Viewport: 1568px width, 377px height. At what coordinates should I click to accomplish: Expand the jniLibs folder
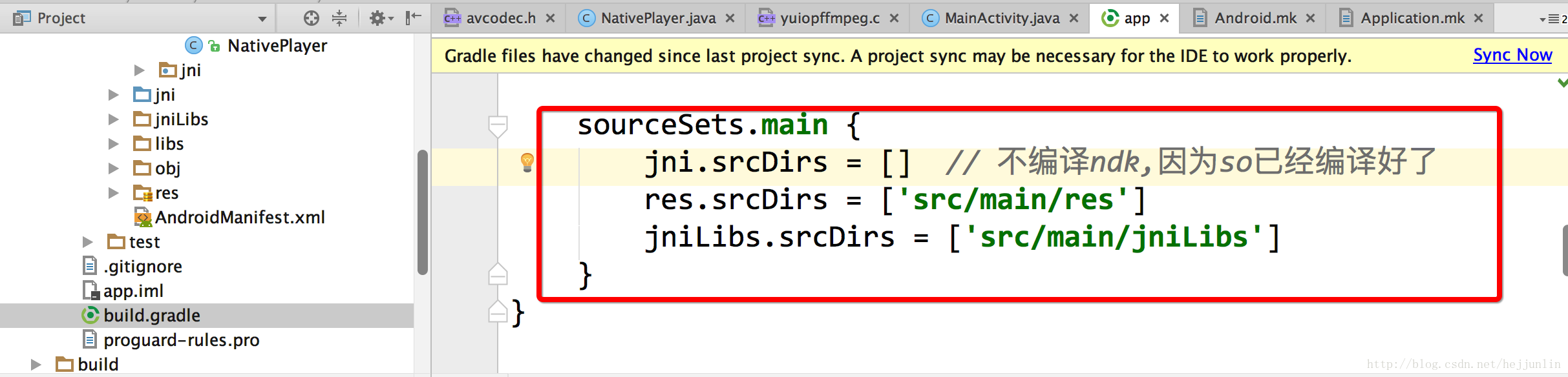113,119
